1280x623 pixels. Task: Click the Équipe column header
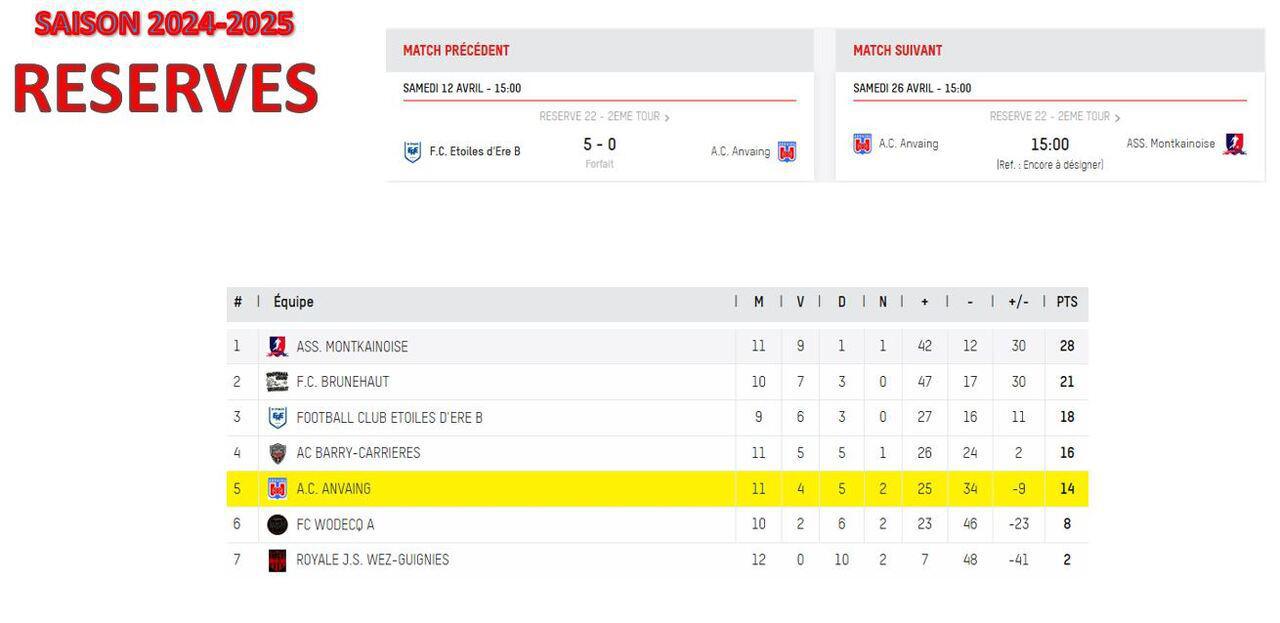(x=293, y=302)
